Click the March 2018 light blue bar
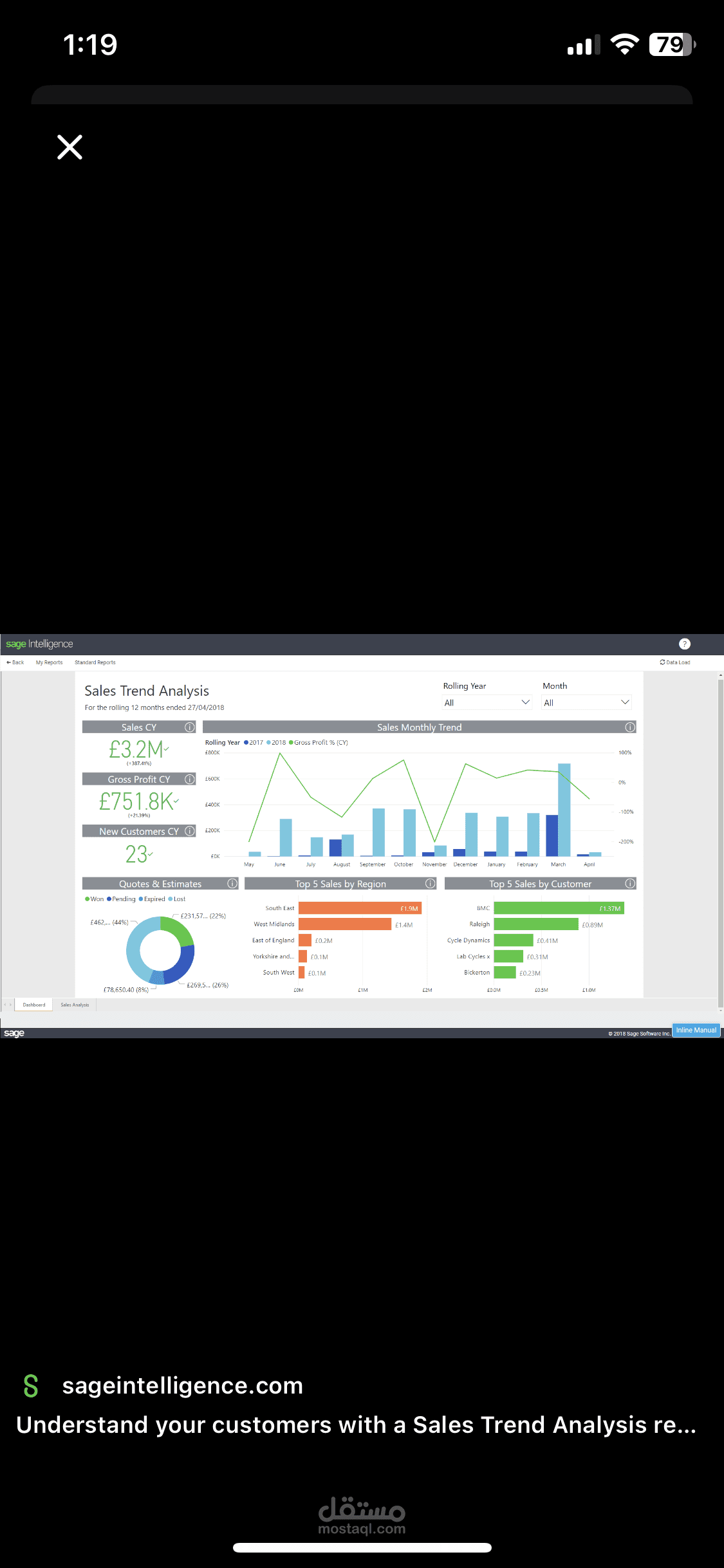 [564, 810]
